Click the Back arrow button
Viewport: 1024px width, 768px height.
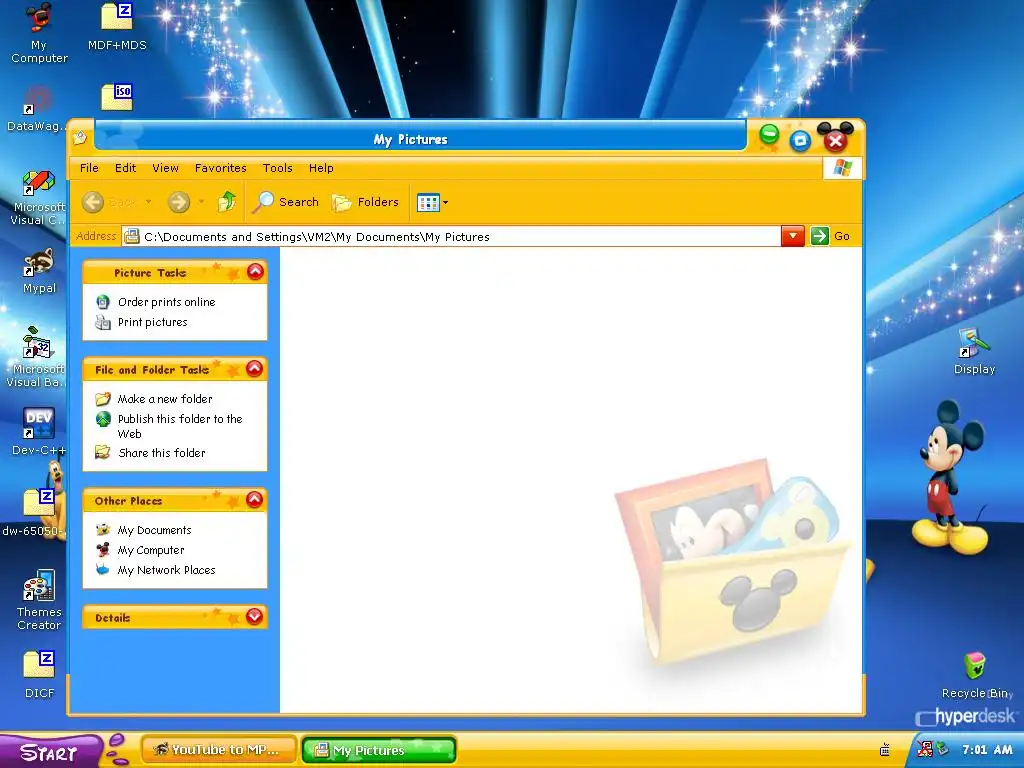93,202
